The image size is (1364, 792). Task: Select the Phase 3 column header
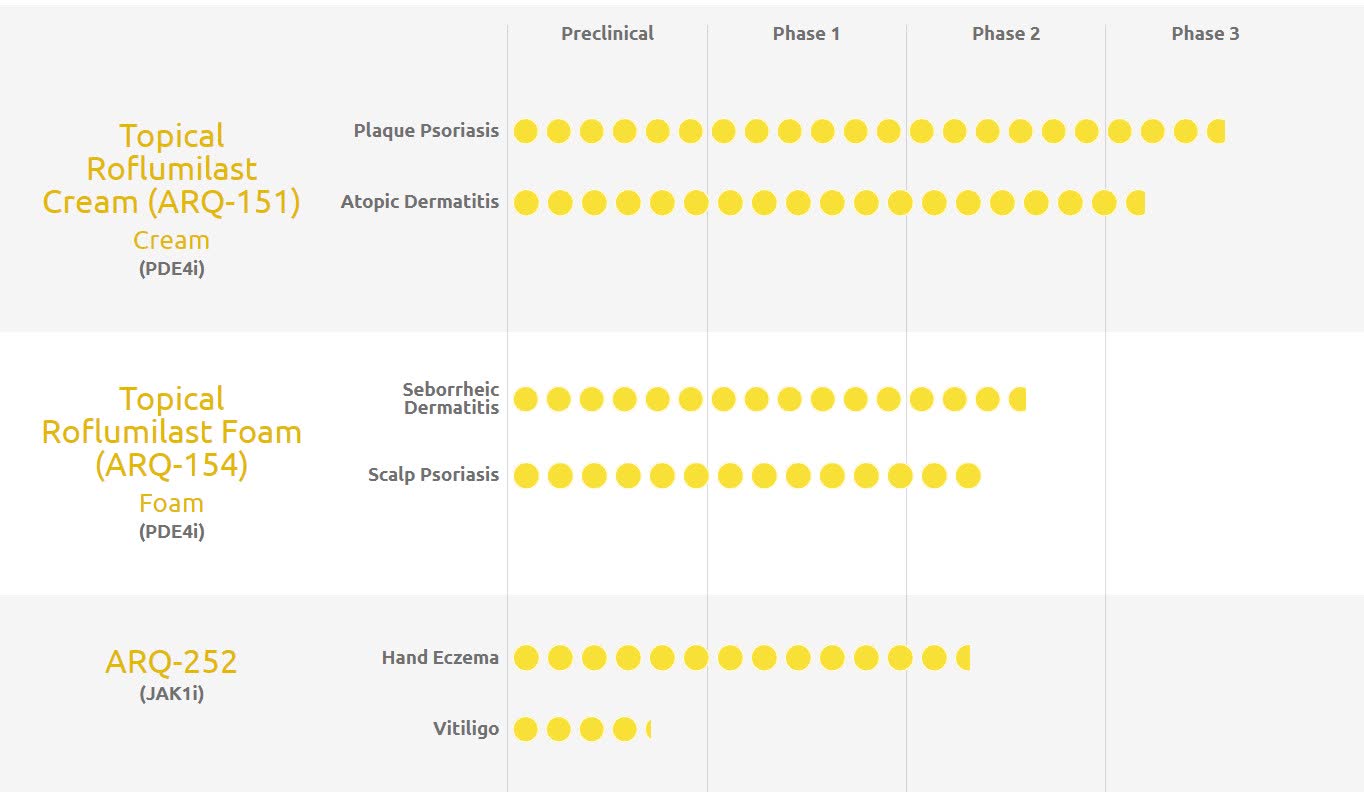(x=1205, y=34)
